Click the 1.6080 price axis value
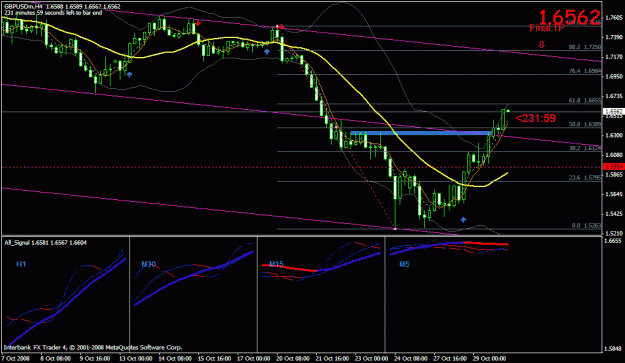 click(x=614, y=155)
